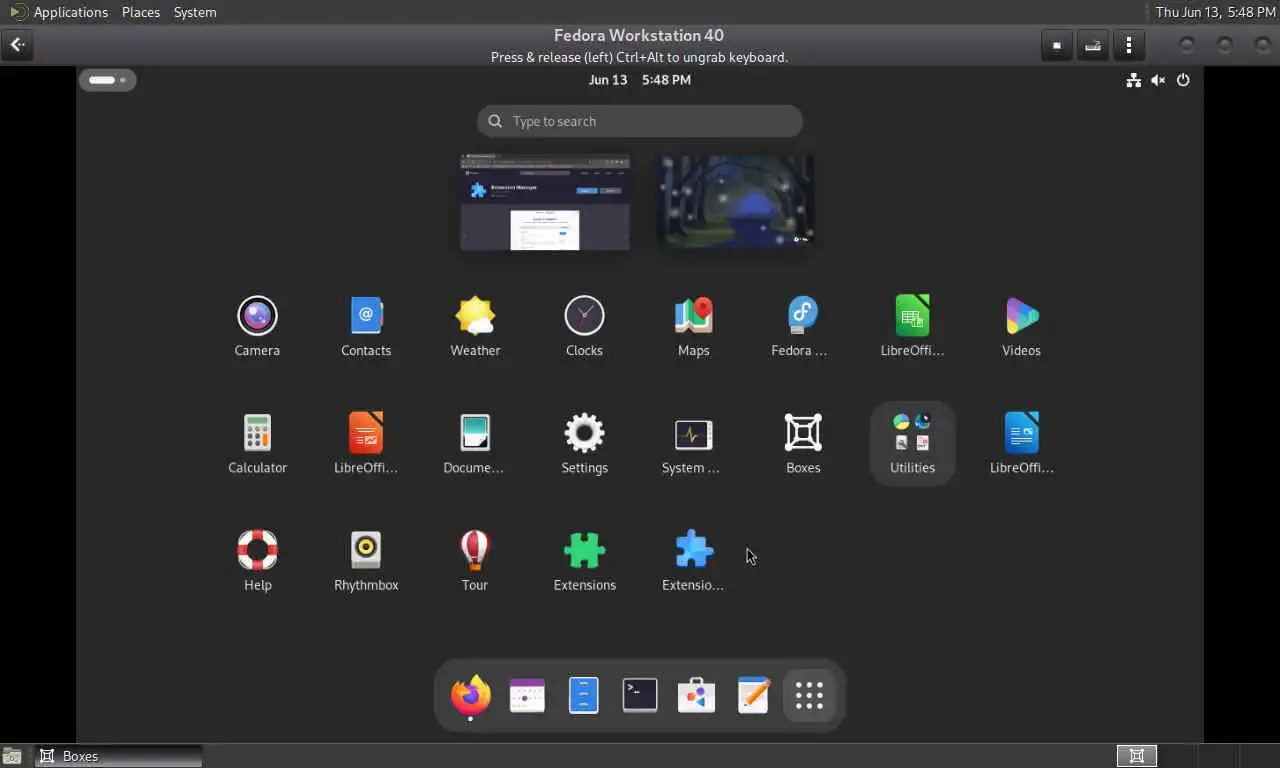The width and height of the screenshot is (1280, 768).
Task: Click the Boxes fullscreen square button
Action: (1056, 45)
